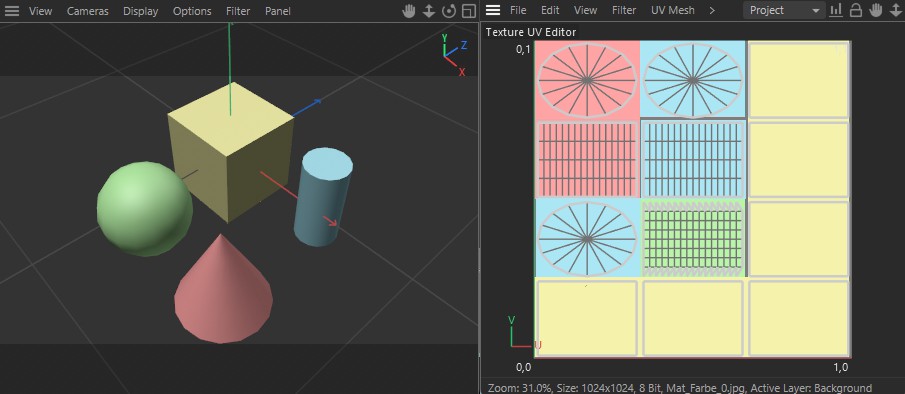Click the 1,0 UV coordinate label

[x=841, y=367]
